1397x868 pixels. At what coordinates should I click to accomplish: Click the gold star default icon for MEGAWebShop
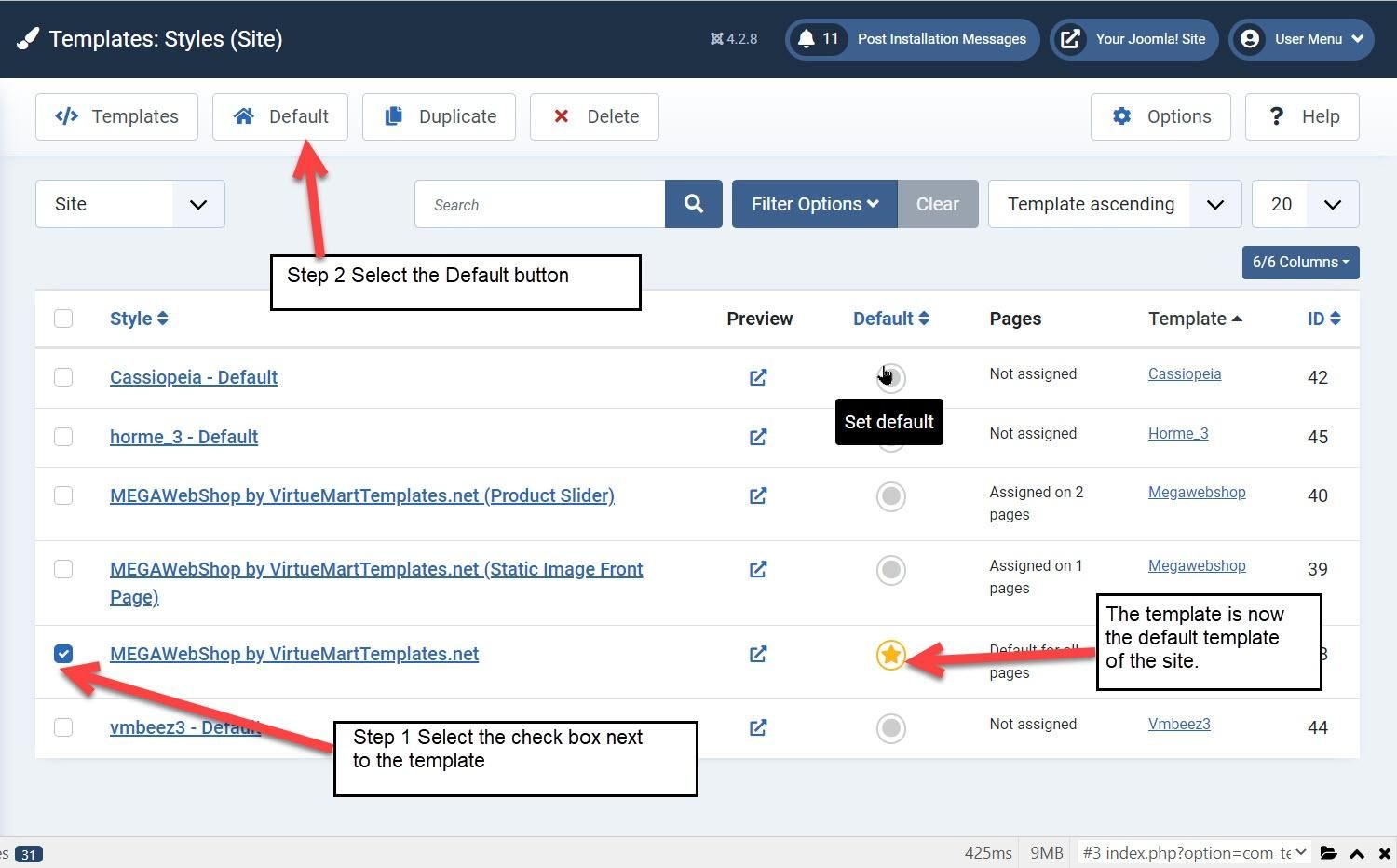click(891, 655)
